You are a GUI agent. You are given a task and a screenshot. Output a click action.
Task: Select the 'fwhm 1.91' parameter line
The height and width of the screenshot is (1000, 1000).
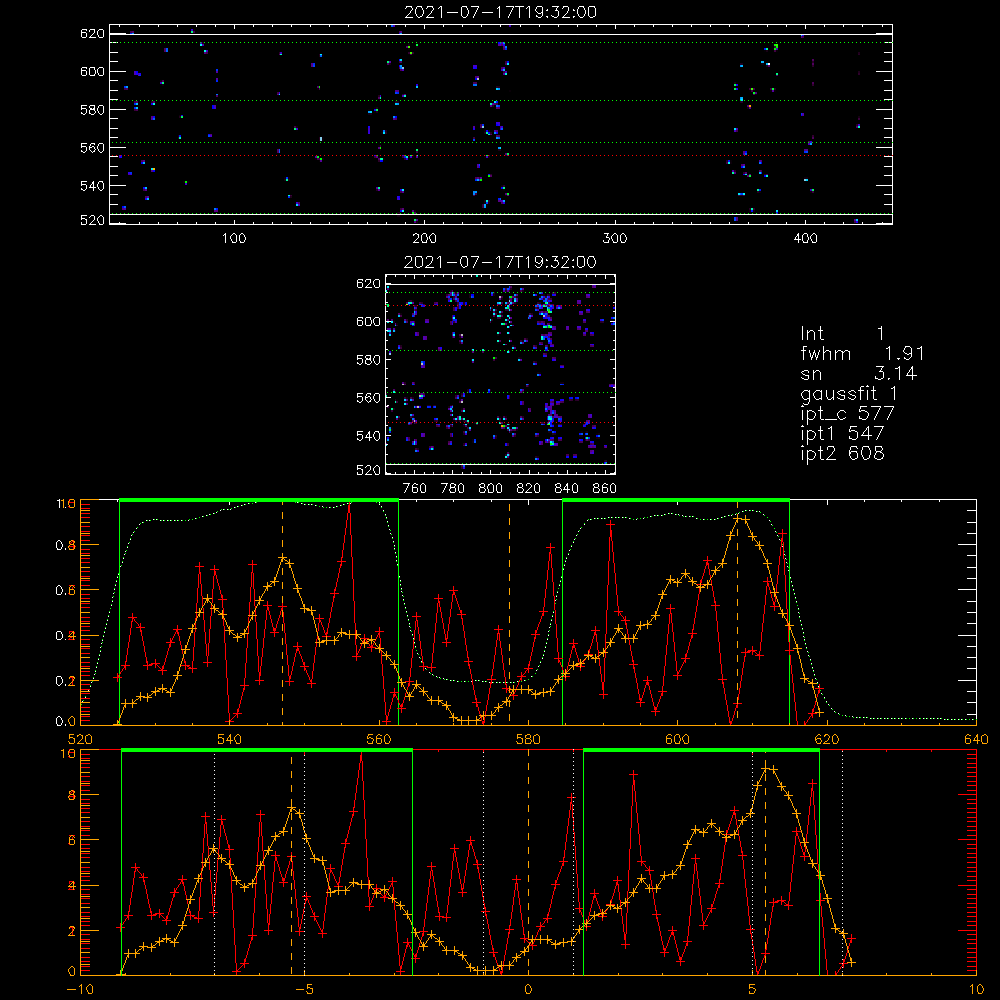point(862,353)
